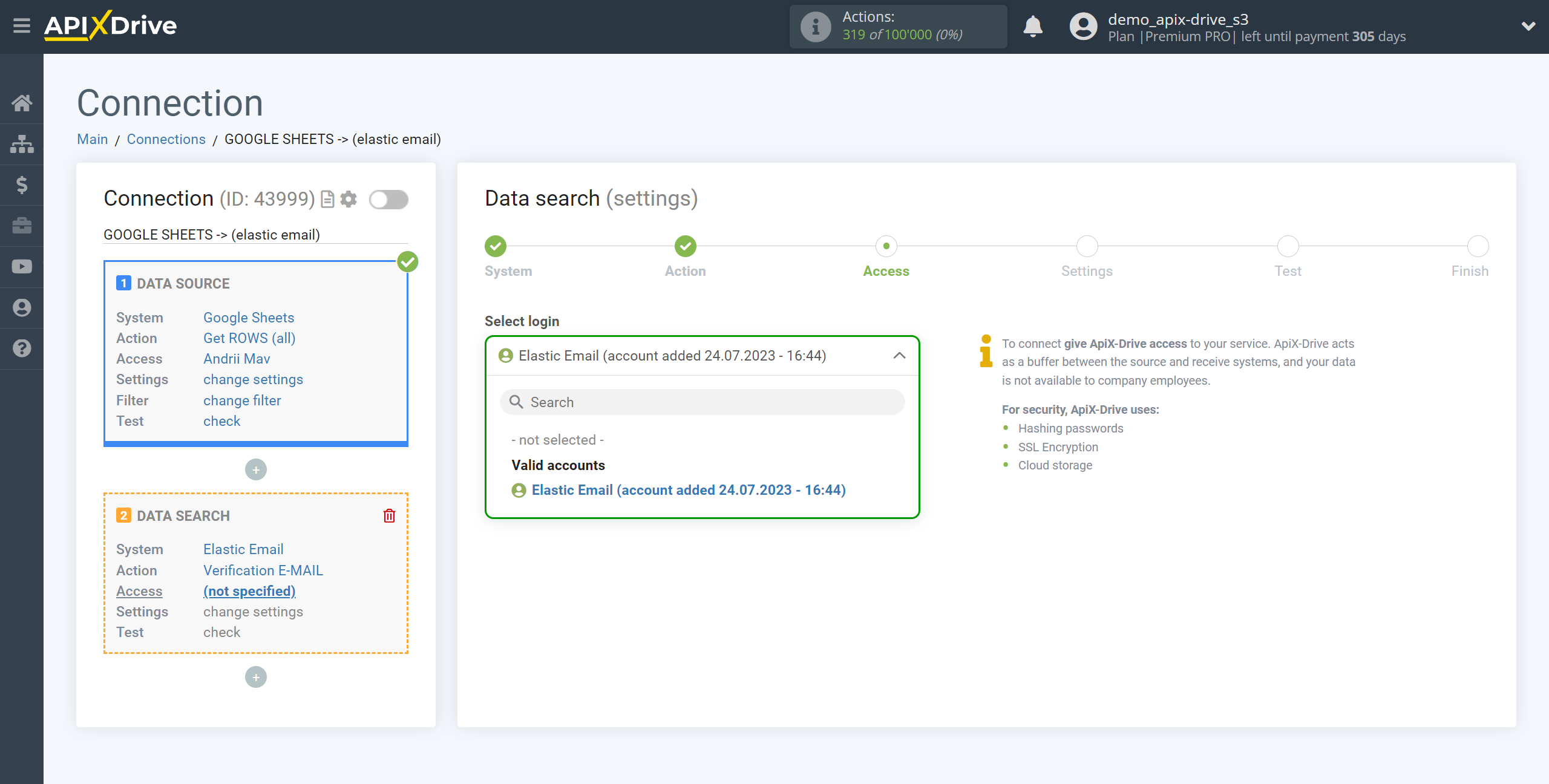
Task: Click Main breadcrumb link
Action: 93,139
